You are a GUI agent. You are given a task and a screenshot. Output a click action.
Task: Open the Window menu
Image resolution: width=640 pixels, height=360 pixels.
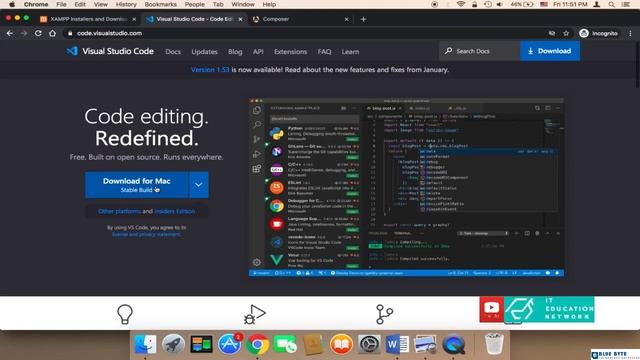coord(243,4)
